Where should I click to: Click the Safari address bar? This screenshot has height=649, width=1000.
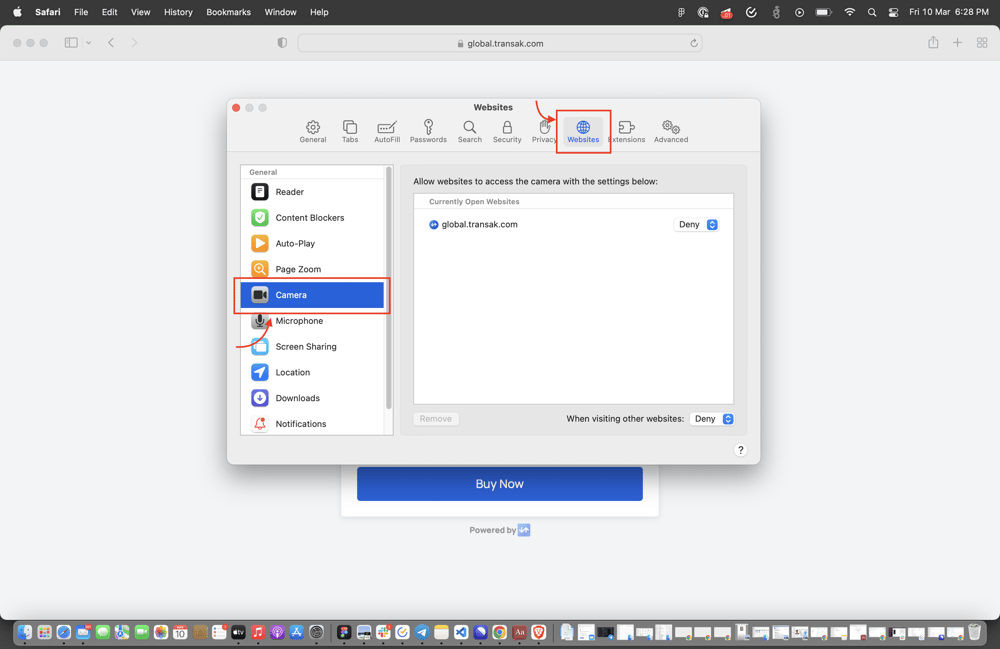[500, 43]
